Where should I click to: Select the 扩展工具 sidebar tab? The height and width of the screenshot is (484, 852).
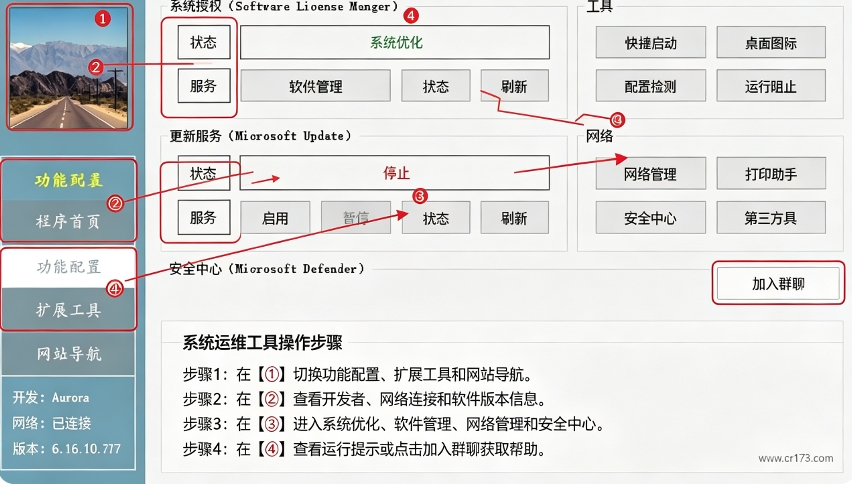[68, 310]
